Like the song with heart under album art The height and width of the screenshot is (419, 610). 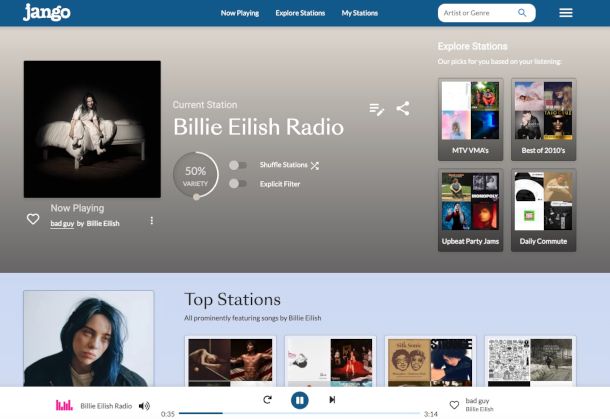point(33,219)
